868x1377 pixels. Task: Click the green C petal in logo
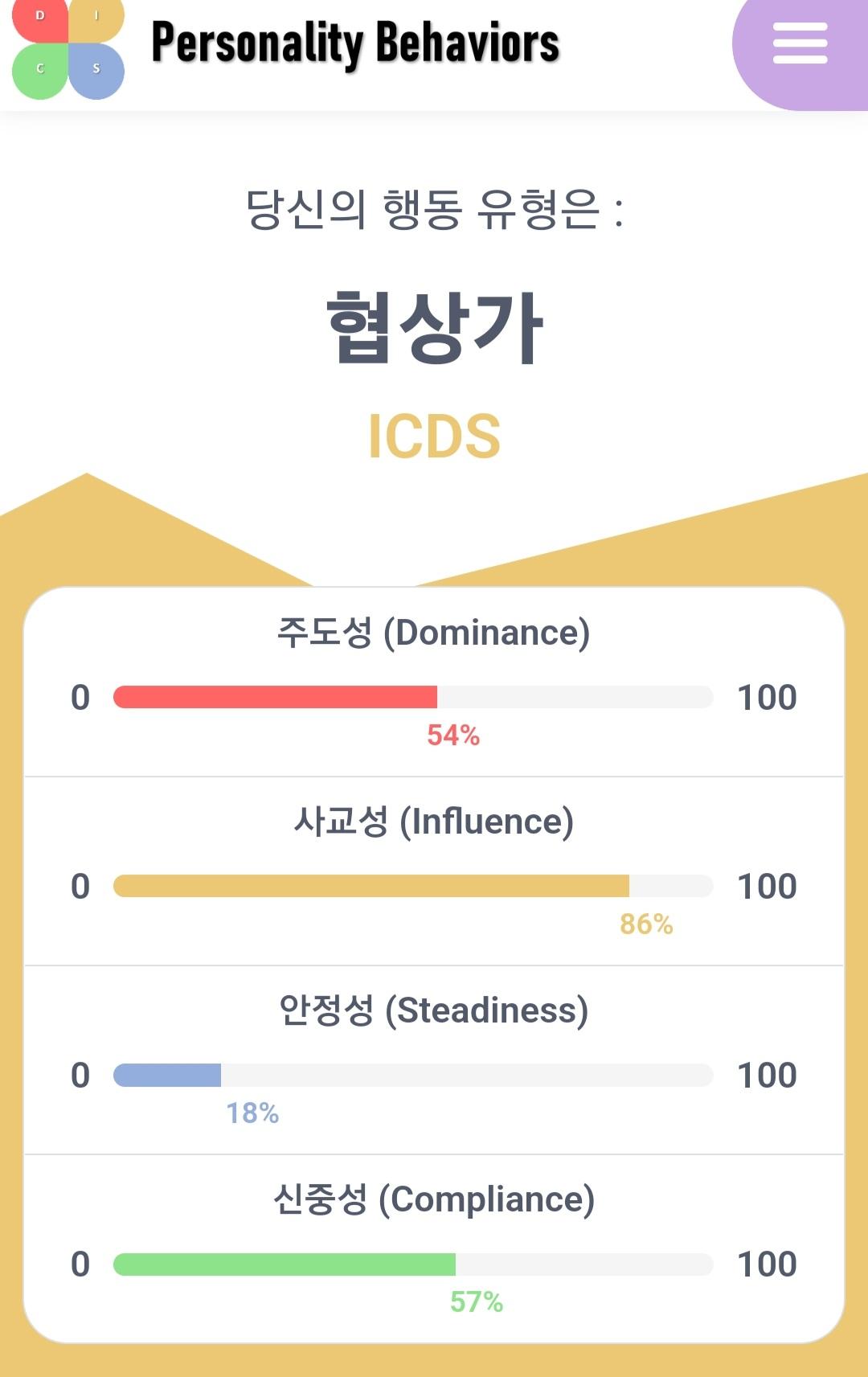click(40, 72)
